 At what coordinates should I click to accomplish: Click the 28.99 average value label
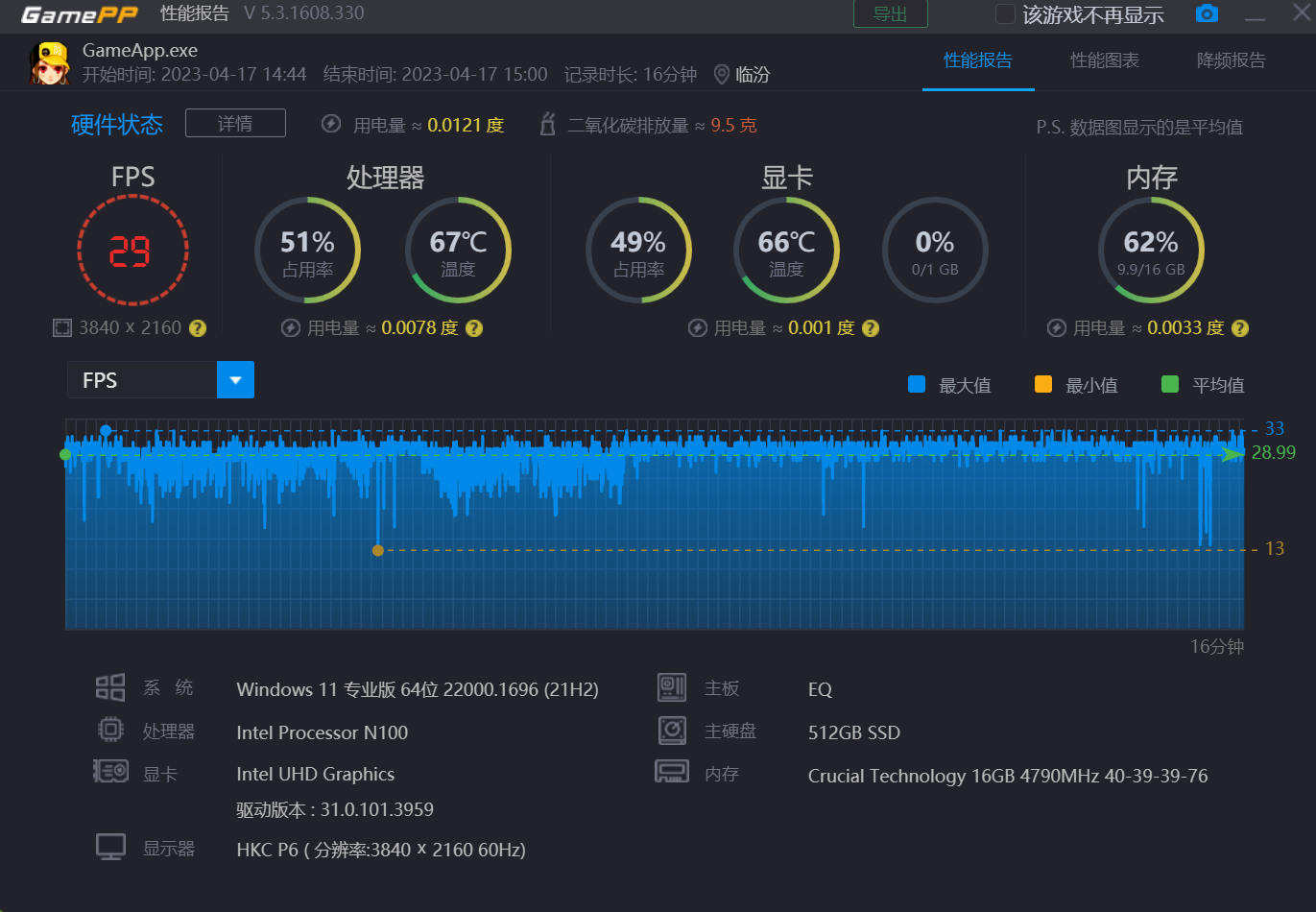click(1274, 452)
